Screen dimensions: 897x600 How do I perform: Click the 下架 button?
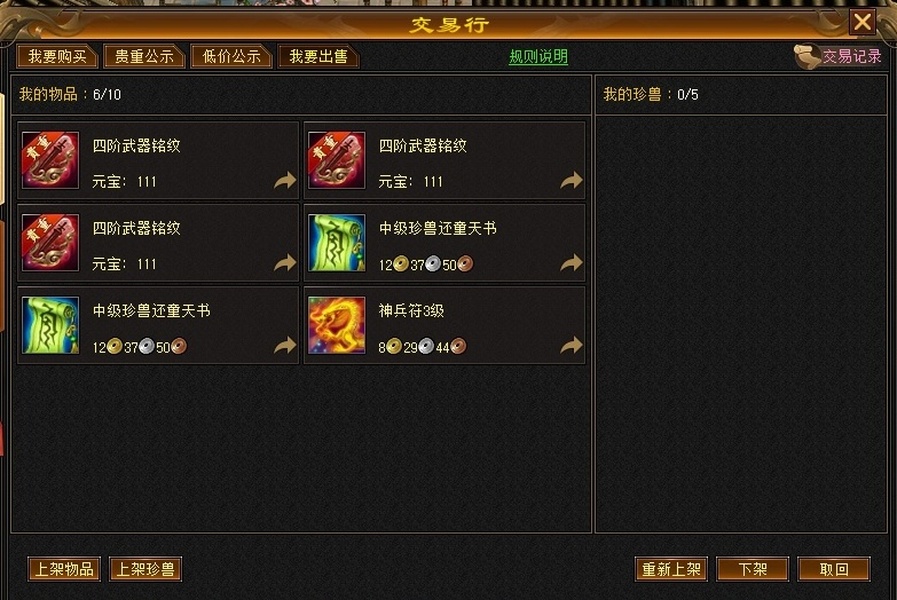(752, 569)
